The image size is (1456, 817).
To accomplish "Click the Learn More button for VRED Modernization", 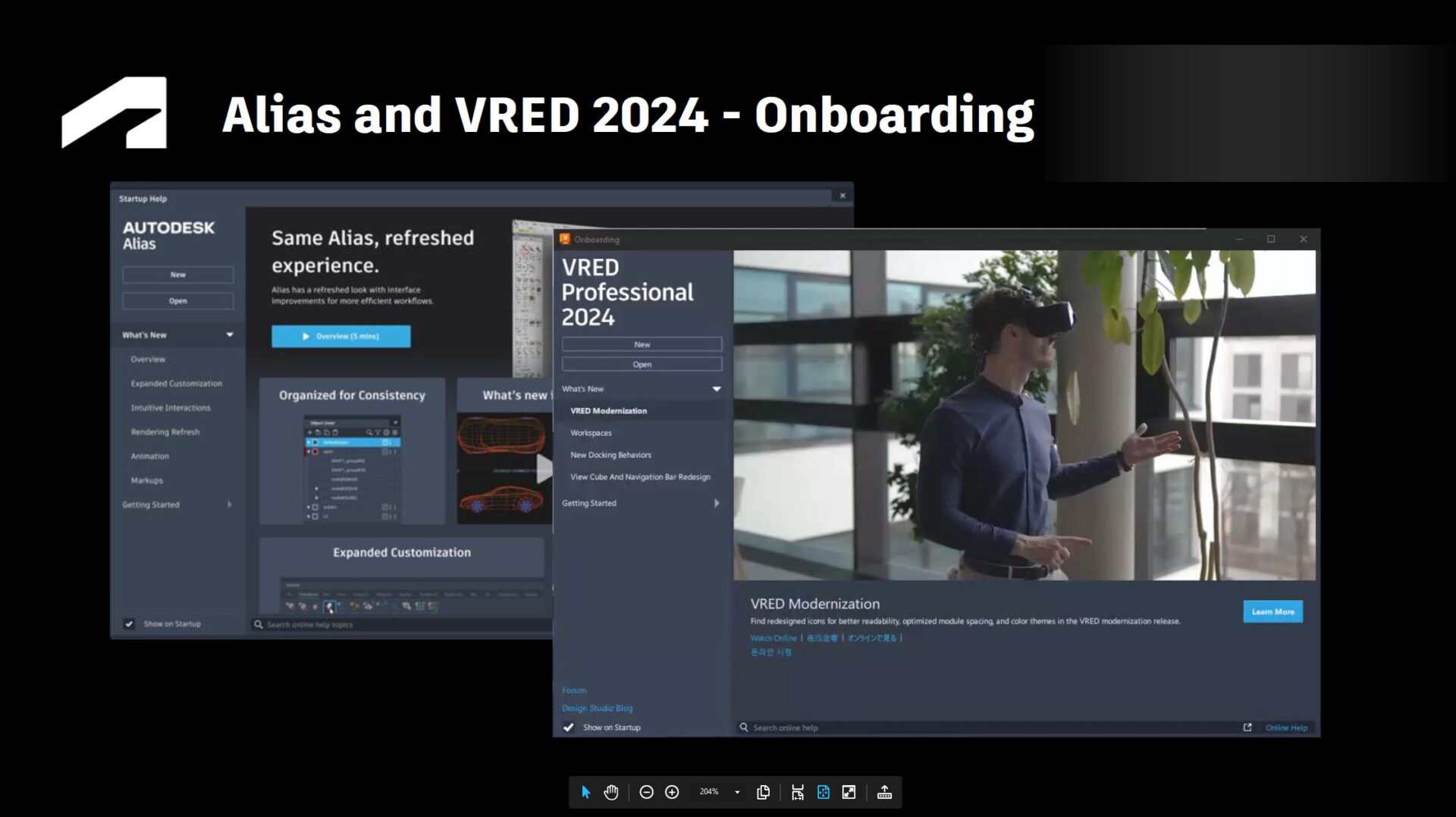I will pyautogui.click(x=1272, y=611).
